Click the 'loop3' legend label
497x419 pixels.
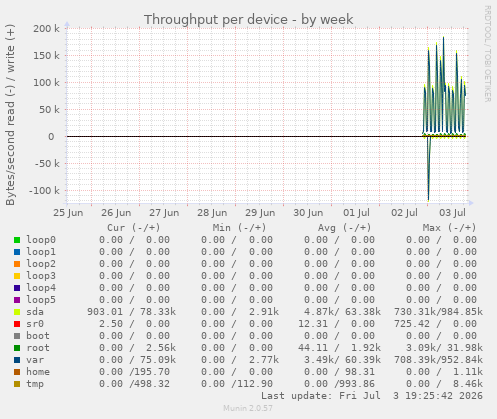pos(41,276)
